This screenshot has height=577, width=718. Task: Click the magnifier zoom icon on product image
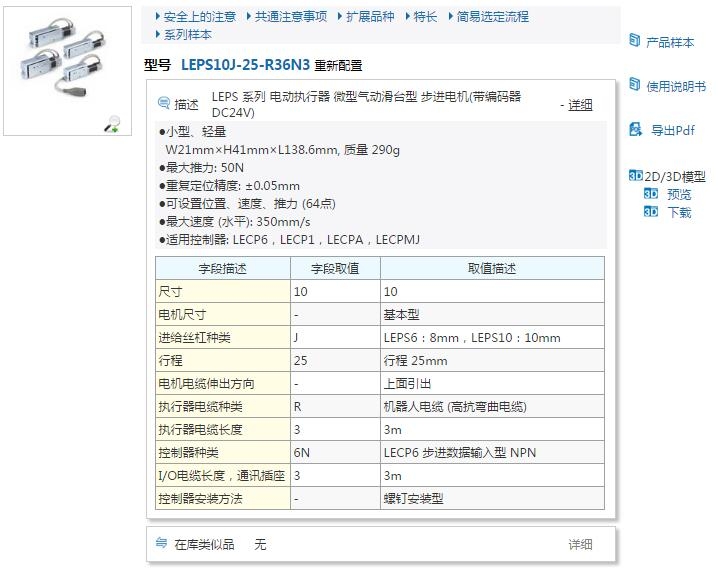tap(113, 123)
